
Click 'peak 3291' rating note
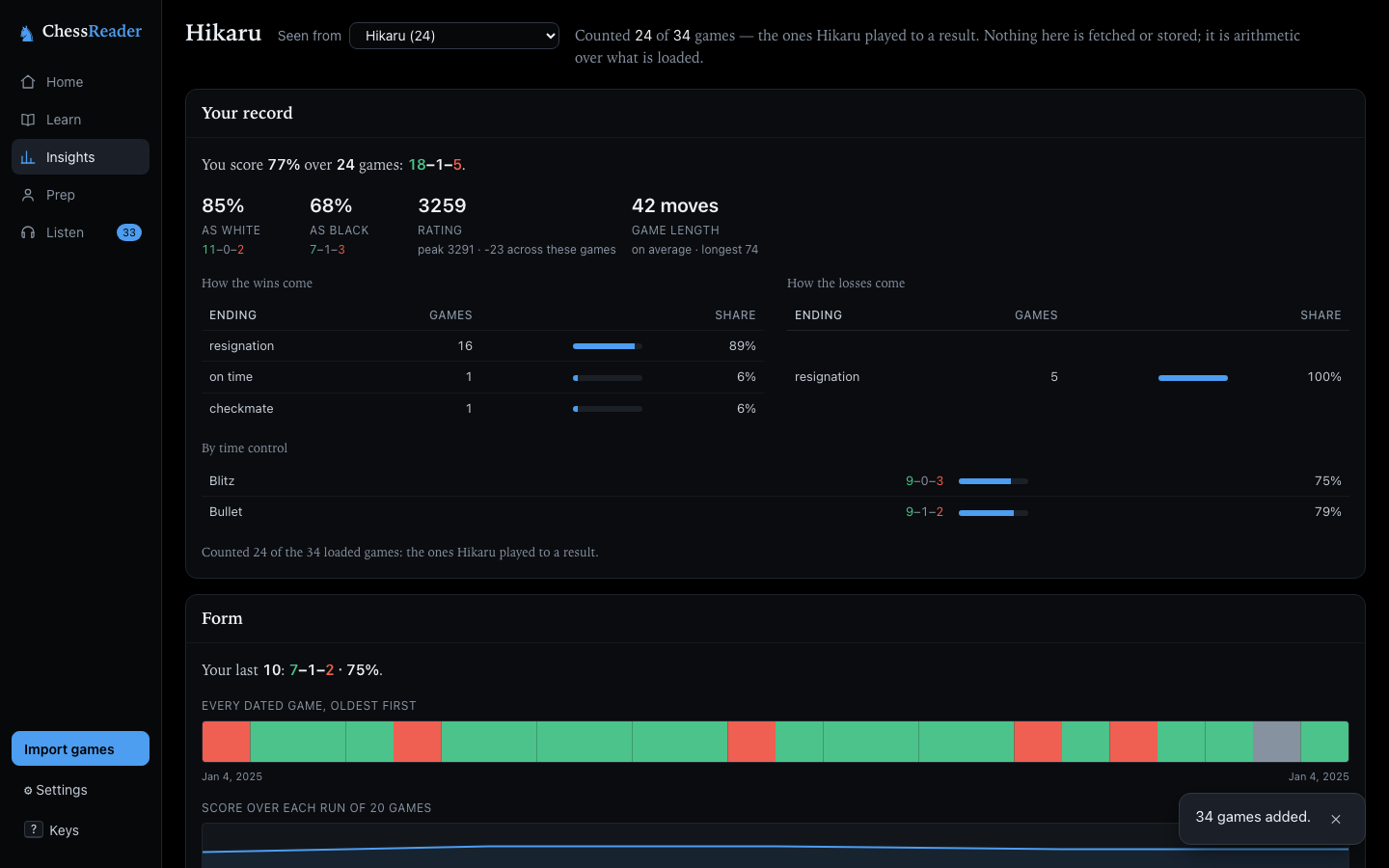(446, 250)
